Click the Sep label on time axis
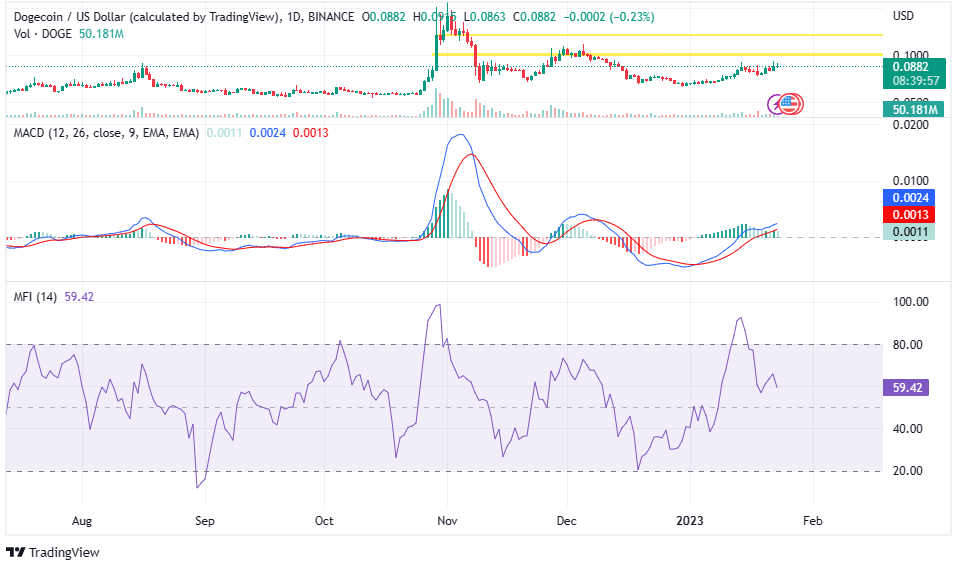Viewport: 960px width, 570px height. pos(204,521)
